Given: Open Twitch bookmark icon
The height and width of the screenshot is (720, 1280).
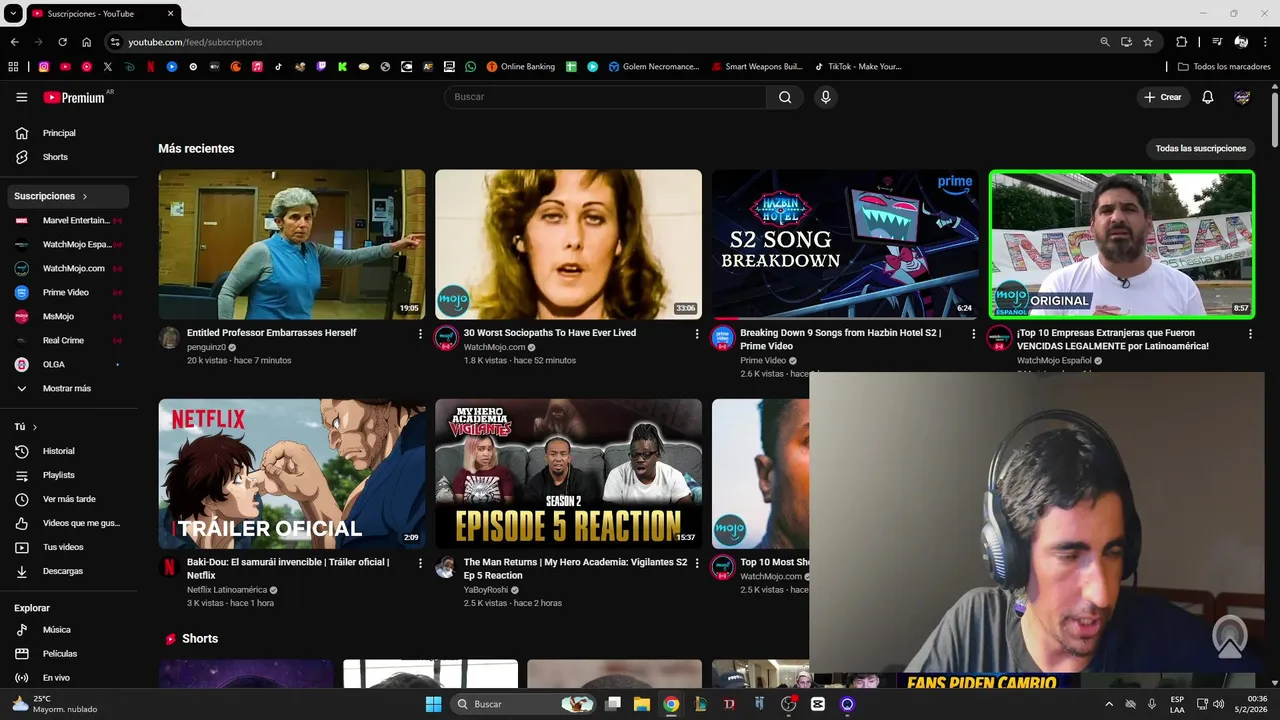Looking at the screenshot, I should coord(321,67).
